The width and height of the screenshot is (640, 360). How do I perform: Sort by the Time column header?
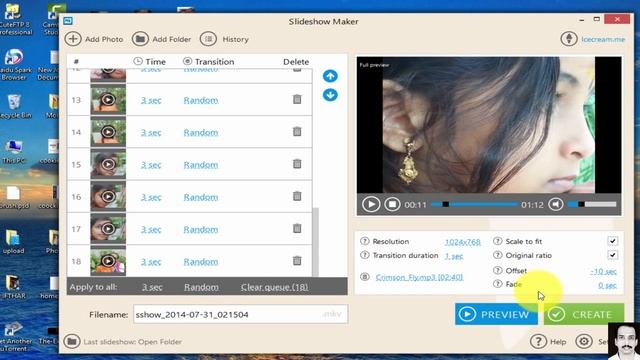[149, 62]
